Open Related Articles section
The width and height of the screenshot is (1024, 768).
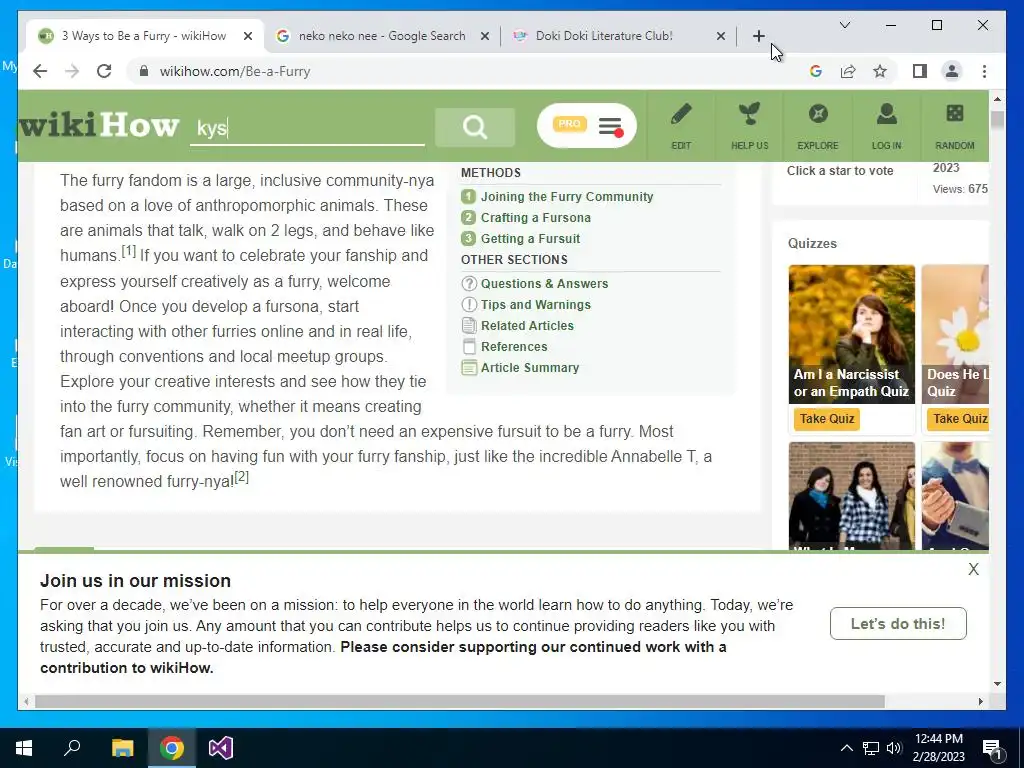527,325
